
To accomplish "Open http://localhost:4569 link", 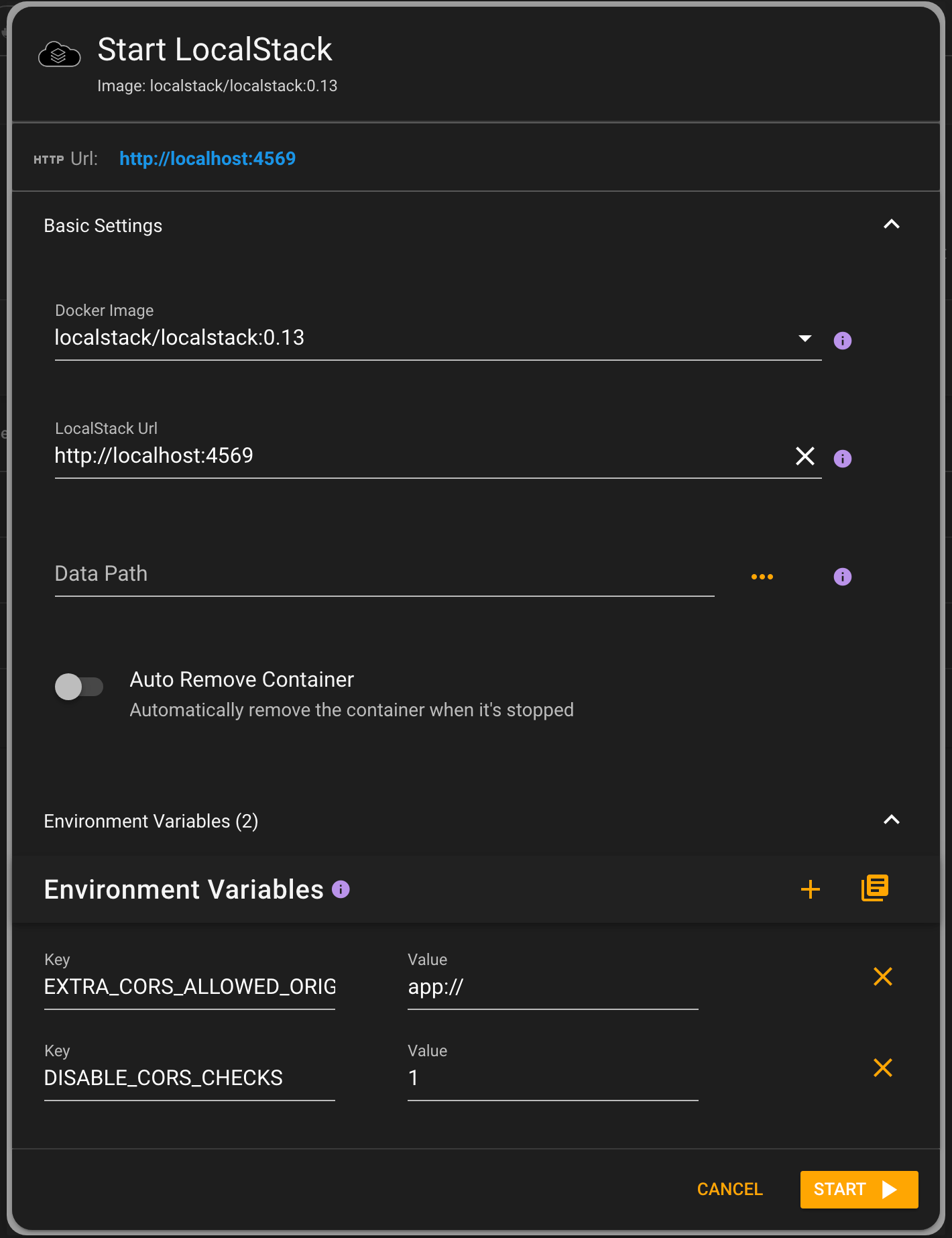I will (207, 159).
